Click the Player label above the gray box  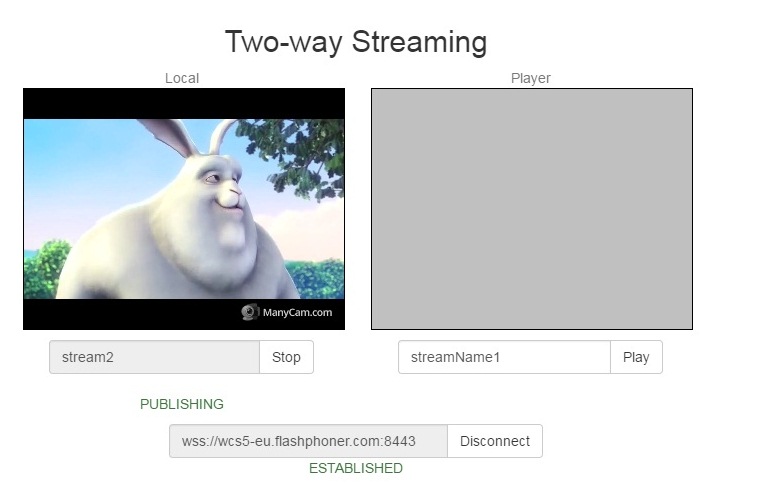531,78
